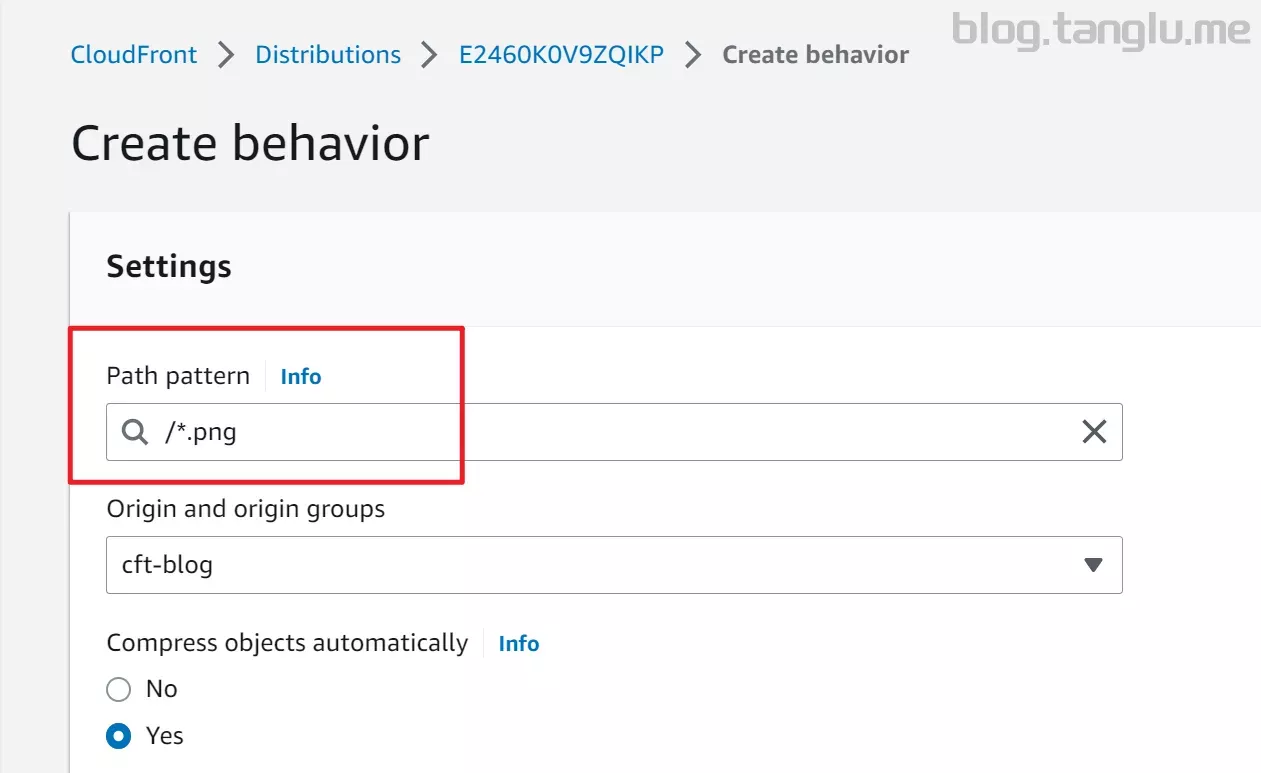Open Info link beside Path pattern
1261x773 pixels.
(301, 376)
